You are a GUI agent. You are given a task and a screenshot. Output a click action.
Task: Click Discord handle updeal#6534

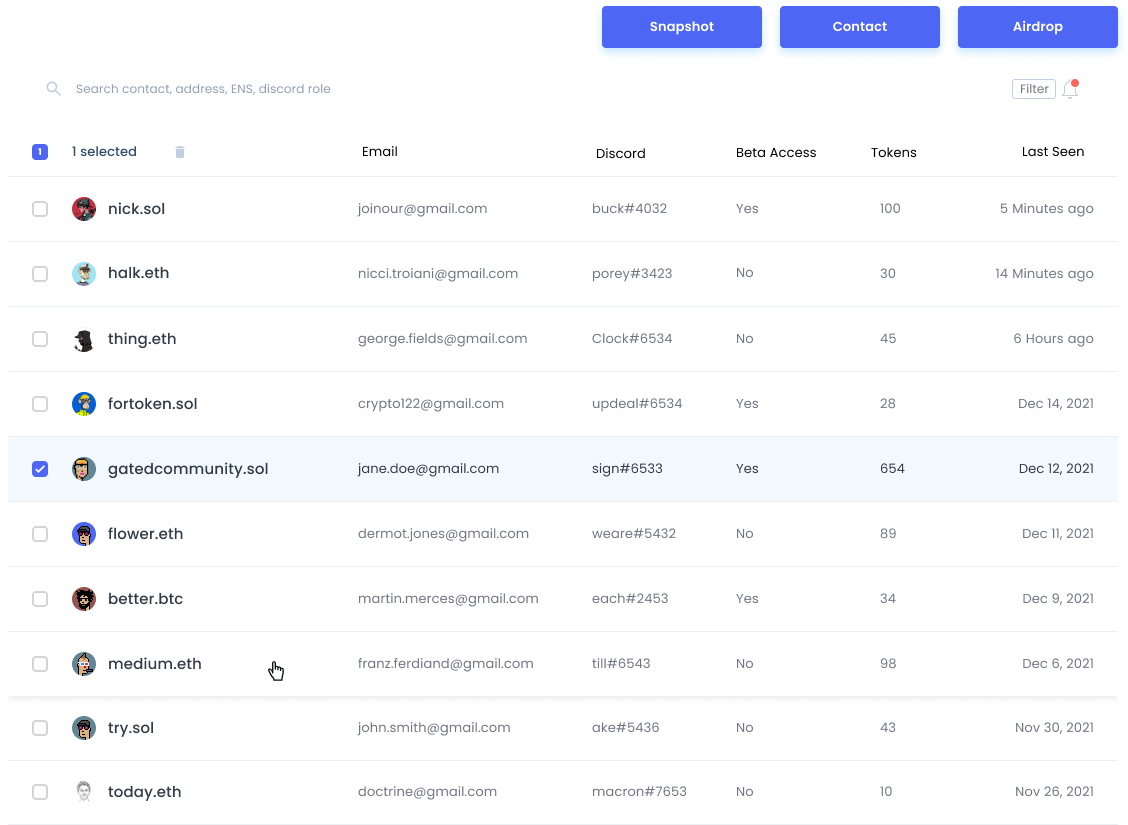point(637,404)
